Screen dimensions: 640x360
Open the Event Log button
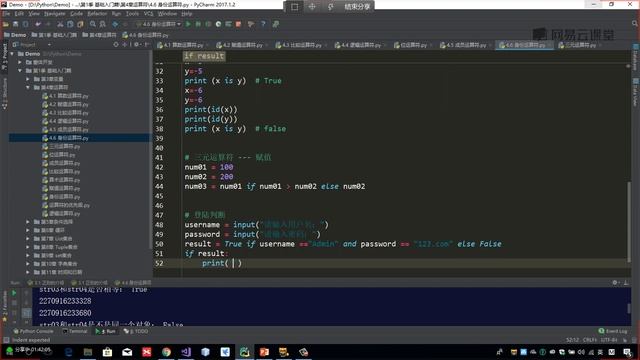613,331
